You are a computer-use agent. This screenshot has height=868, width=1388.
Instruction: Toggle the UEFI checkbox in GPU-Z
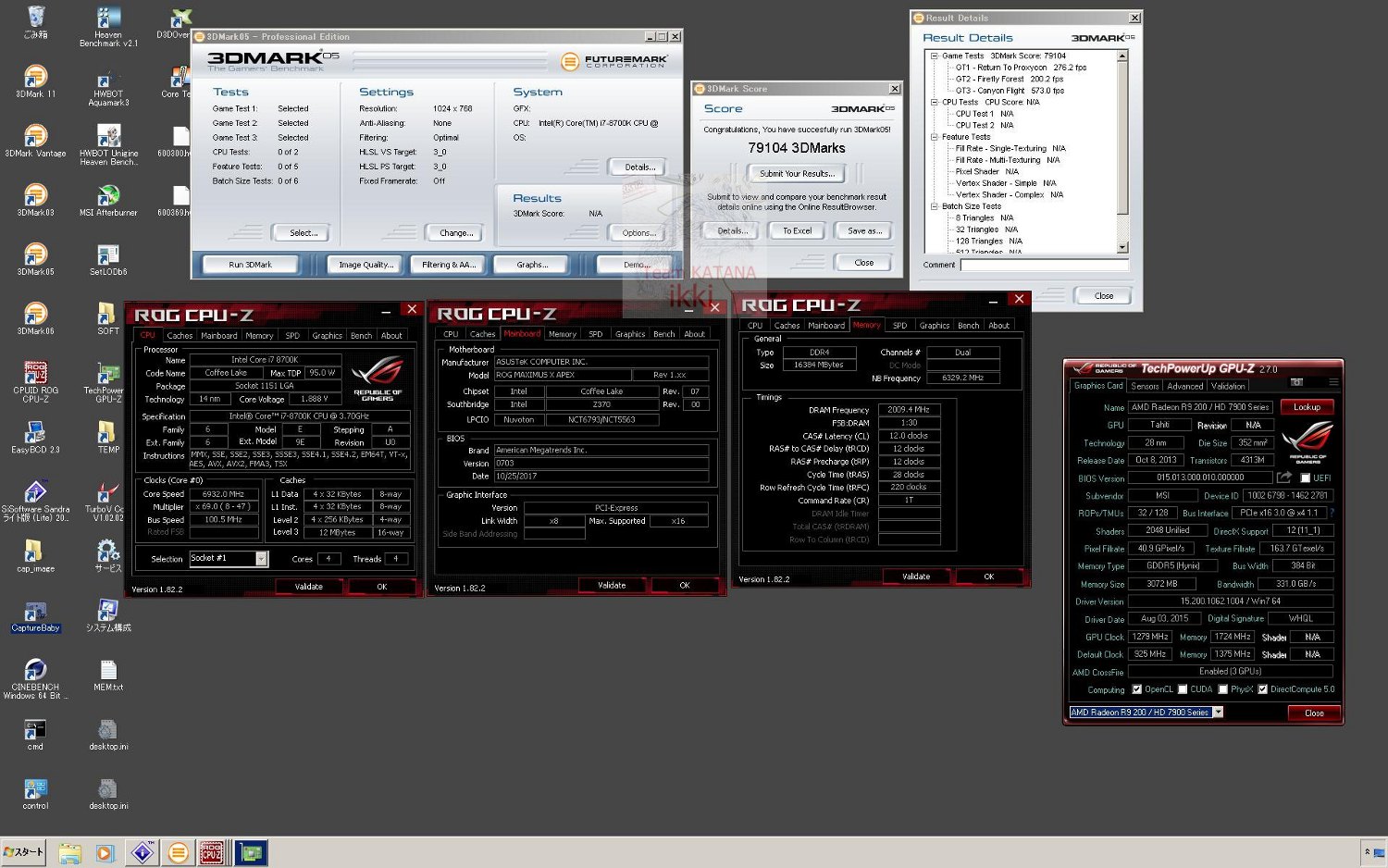[x=1305, y=478]
